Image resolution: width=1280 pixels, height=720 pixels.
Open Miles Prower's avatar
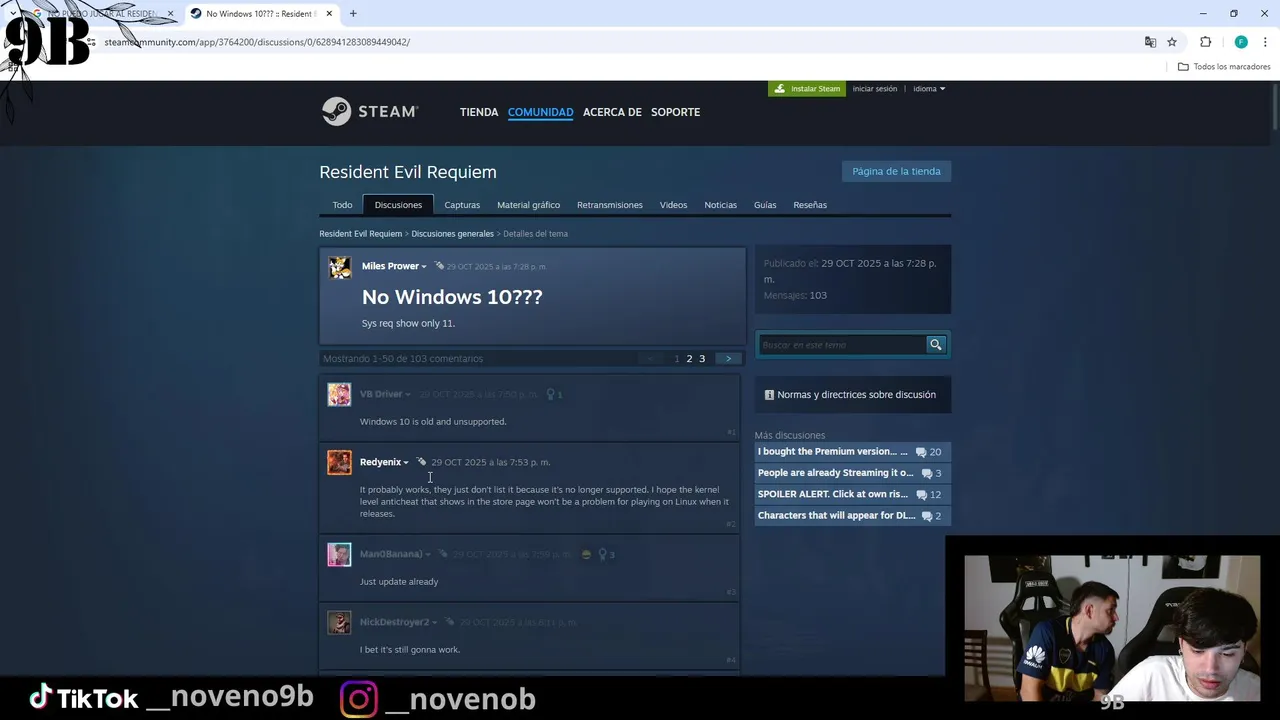[x=340, y=267]
